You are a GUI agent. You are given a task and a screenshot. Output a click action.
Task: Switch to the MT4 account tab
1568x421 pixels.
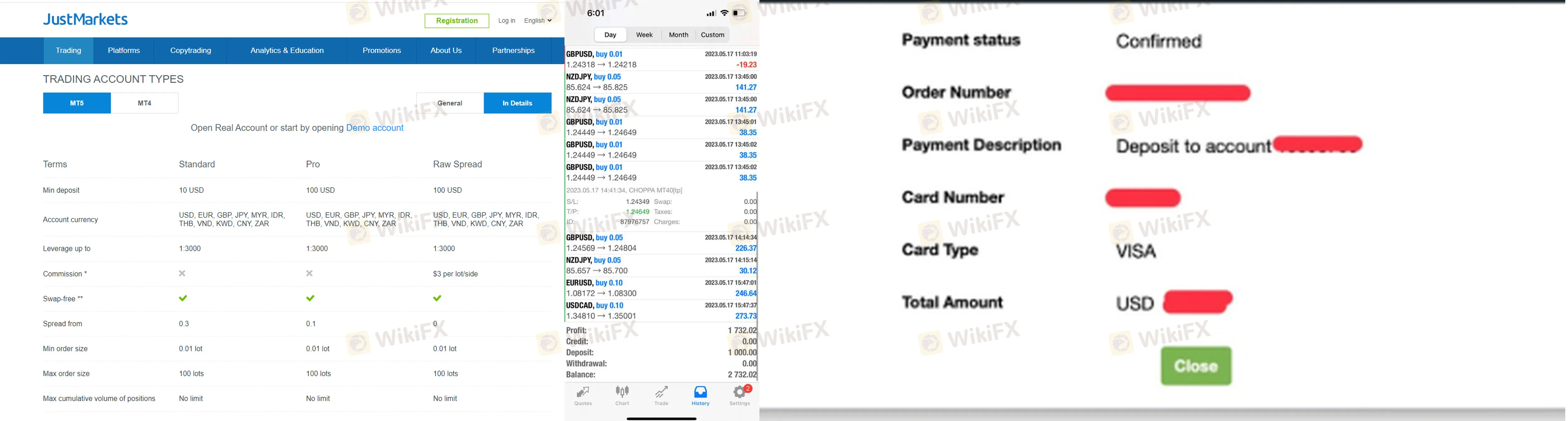point(145,103)
